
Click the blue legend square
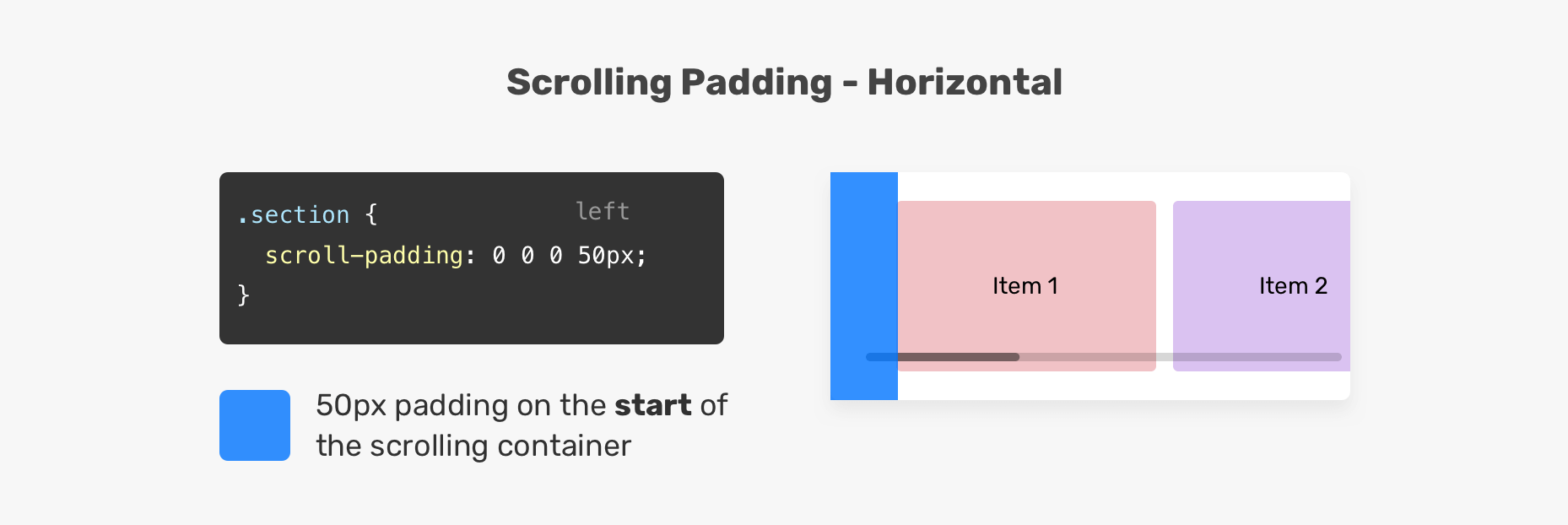pos(254,425)
